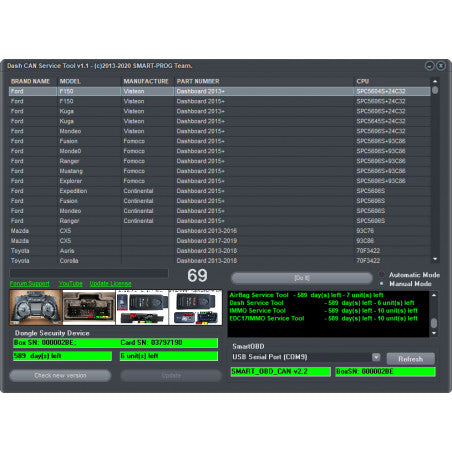Select the Ford F150 Dashboard 2013+ row
The height and width of the screenshot is (452, 452).
220,91
